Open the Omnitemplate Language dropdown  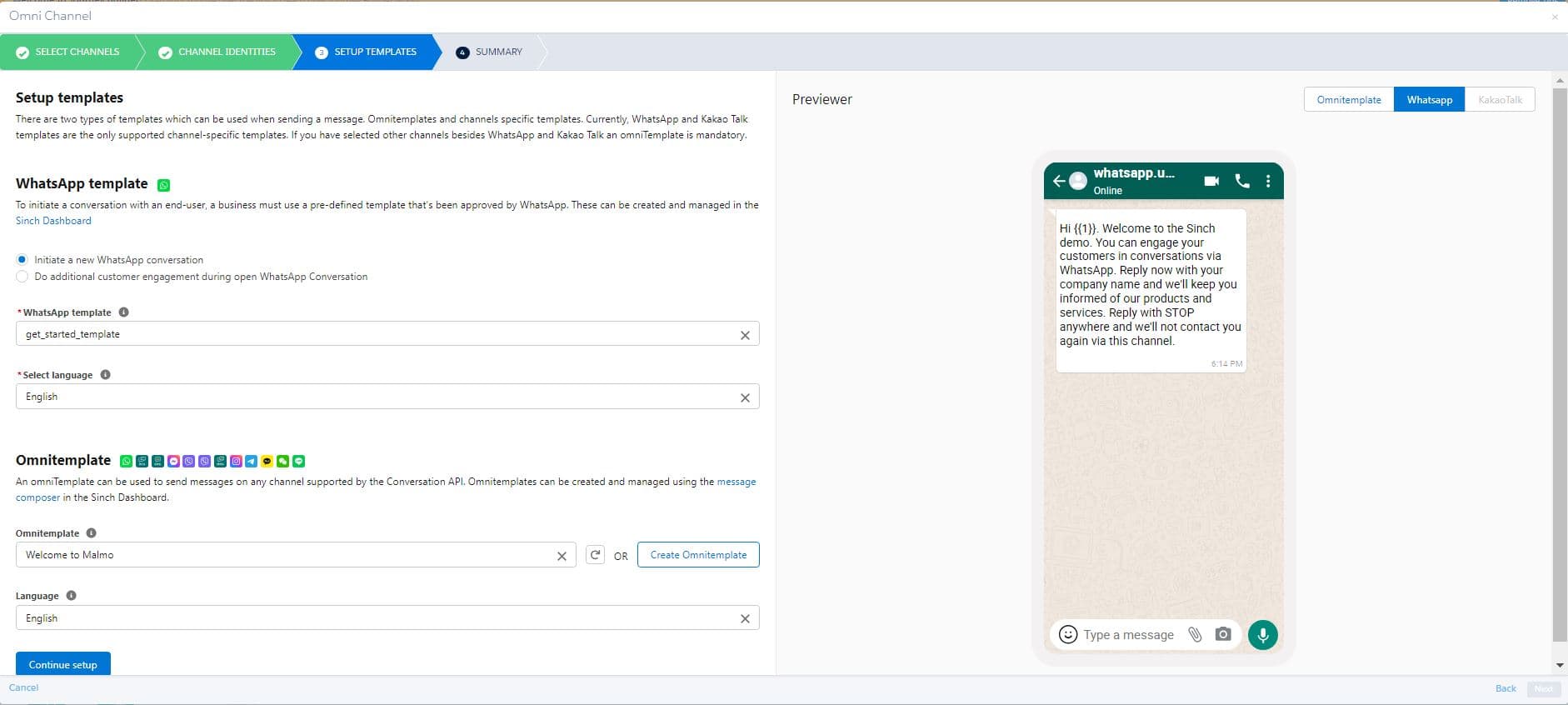pos(387,618)
